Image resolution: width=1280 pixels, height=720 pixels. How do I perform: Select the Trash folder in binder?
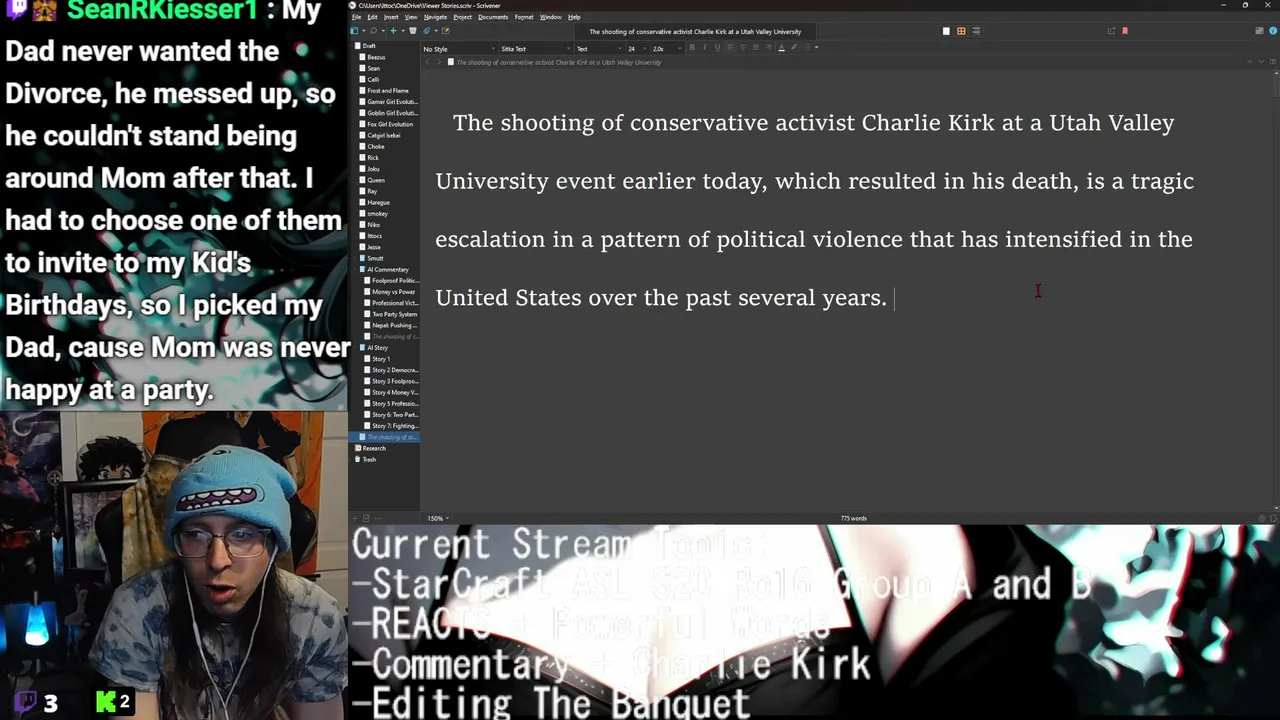point(369,459)
